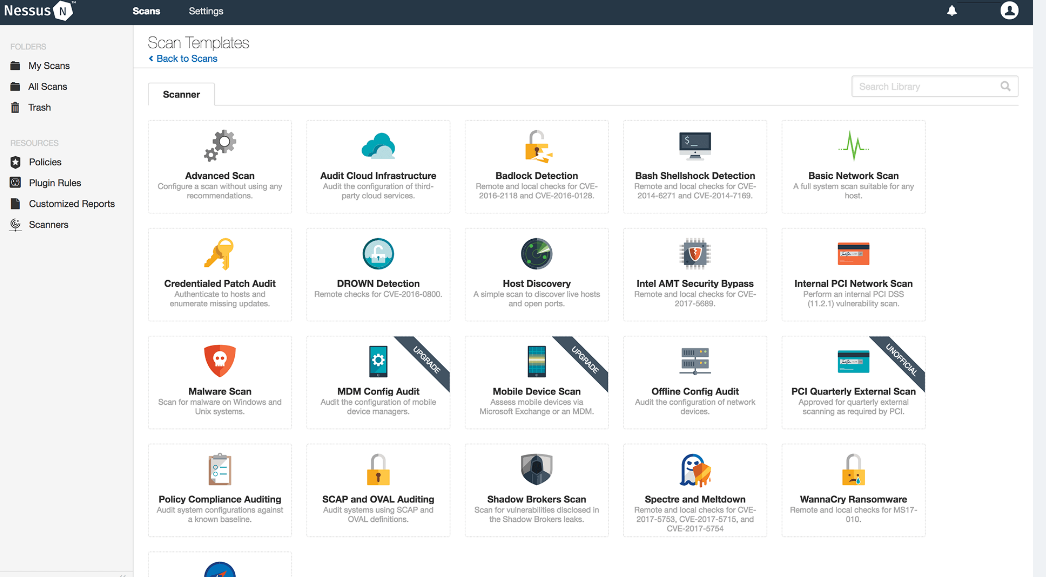Click the PCI Quarterly External Scan card icon

(x=853, y=362)
